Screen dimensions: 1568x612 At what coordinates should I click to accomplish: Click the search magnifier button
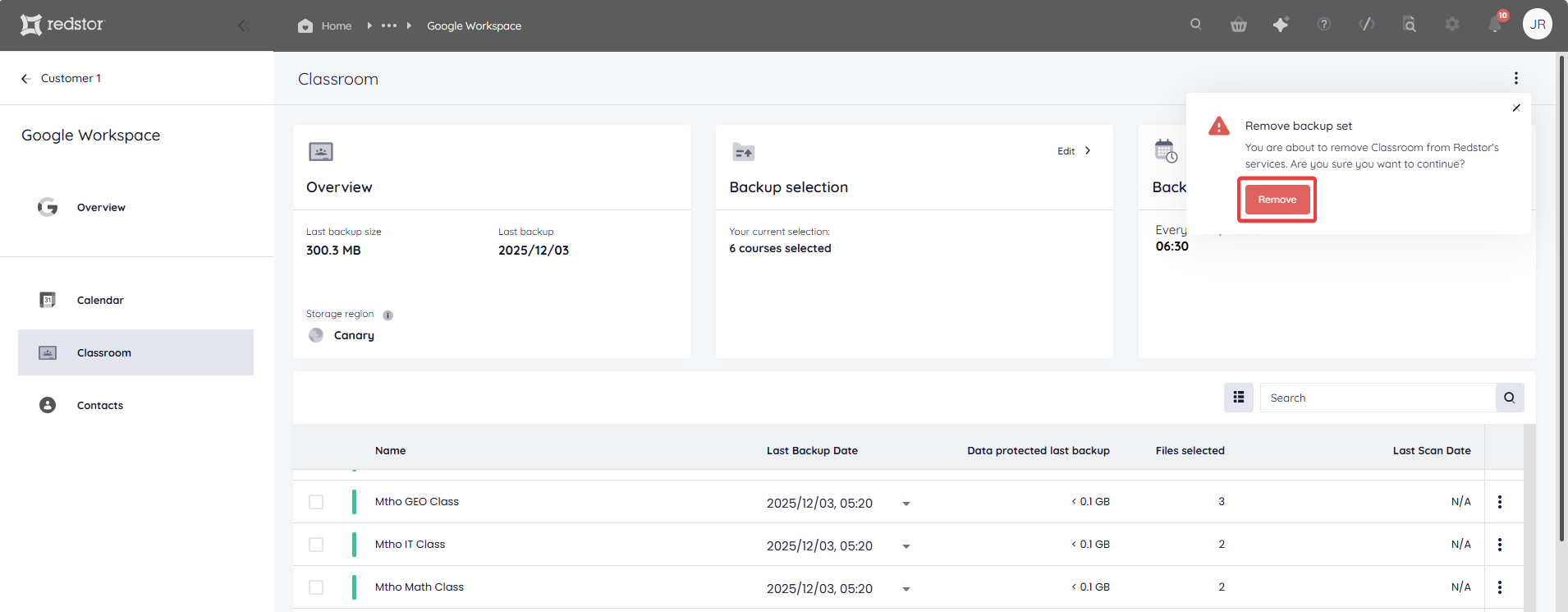(x=1510, y=398)
